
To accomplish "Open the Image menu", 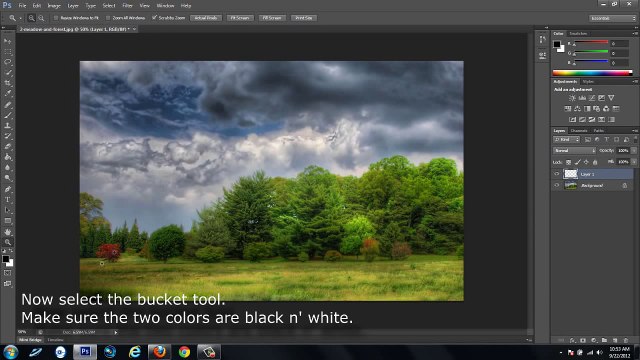I will tap(54, 6).
